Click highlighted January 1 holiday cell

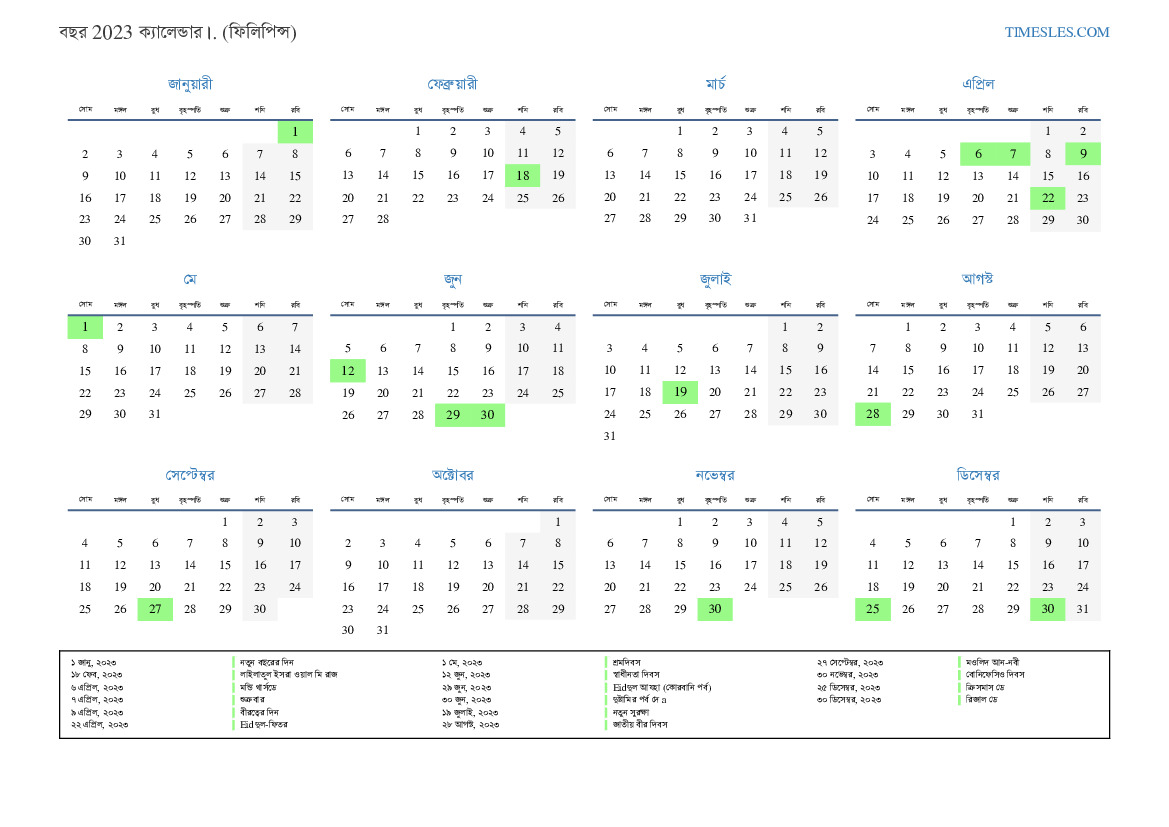tap(295, 132)
